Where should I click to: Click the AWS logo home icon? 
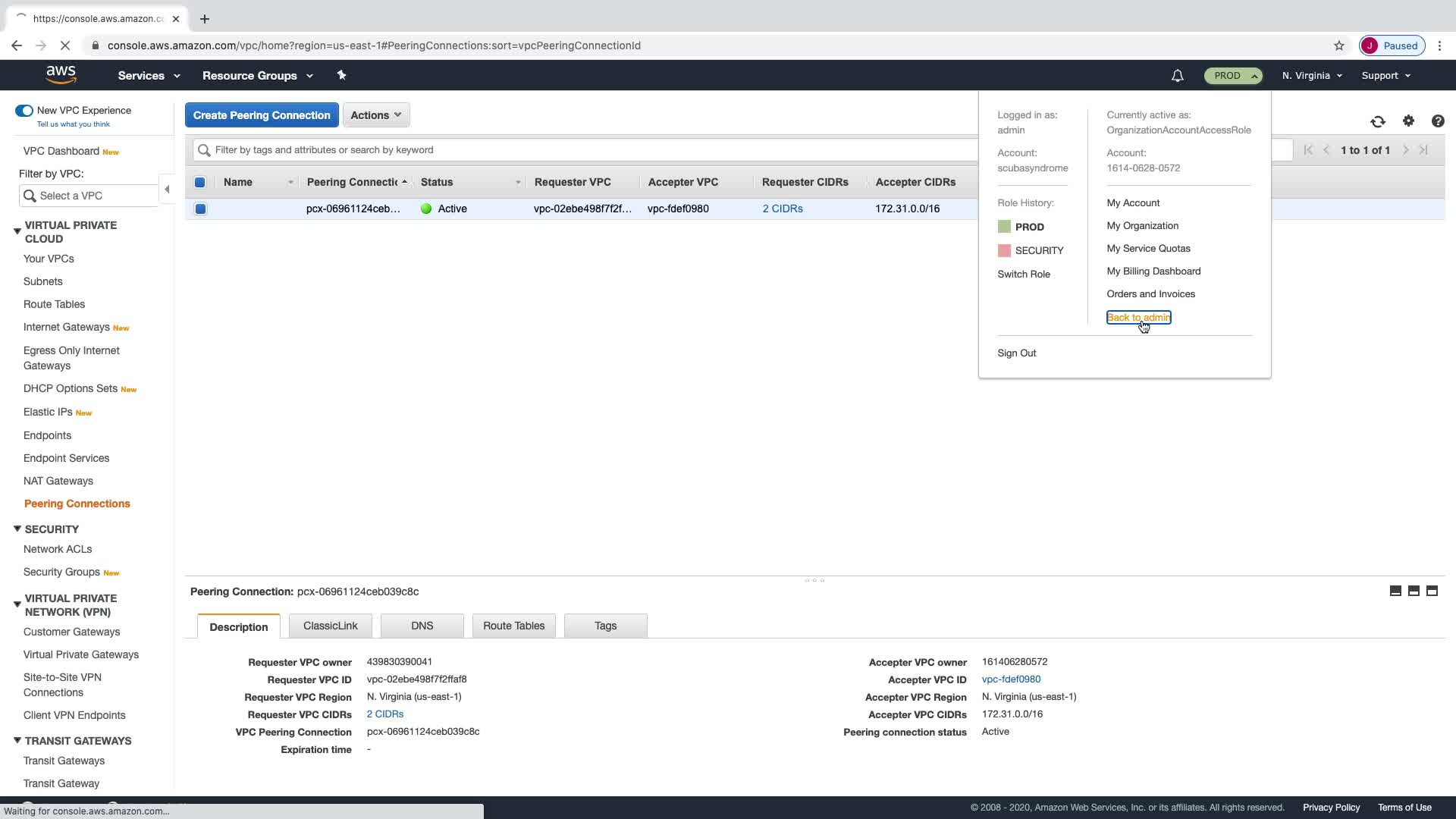(61, 74)
